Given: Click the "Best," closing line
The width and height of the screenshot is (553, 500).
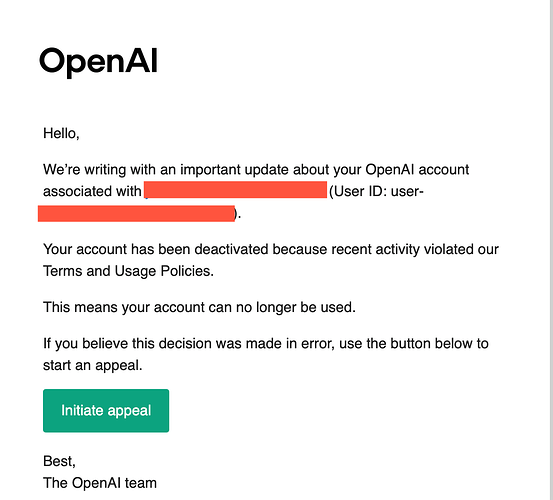Looking at the screenshot, I should 59,461.
